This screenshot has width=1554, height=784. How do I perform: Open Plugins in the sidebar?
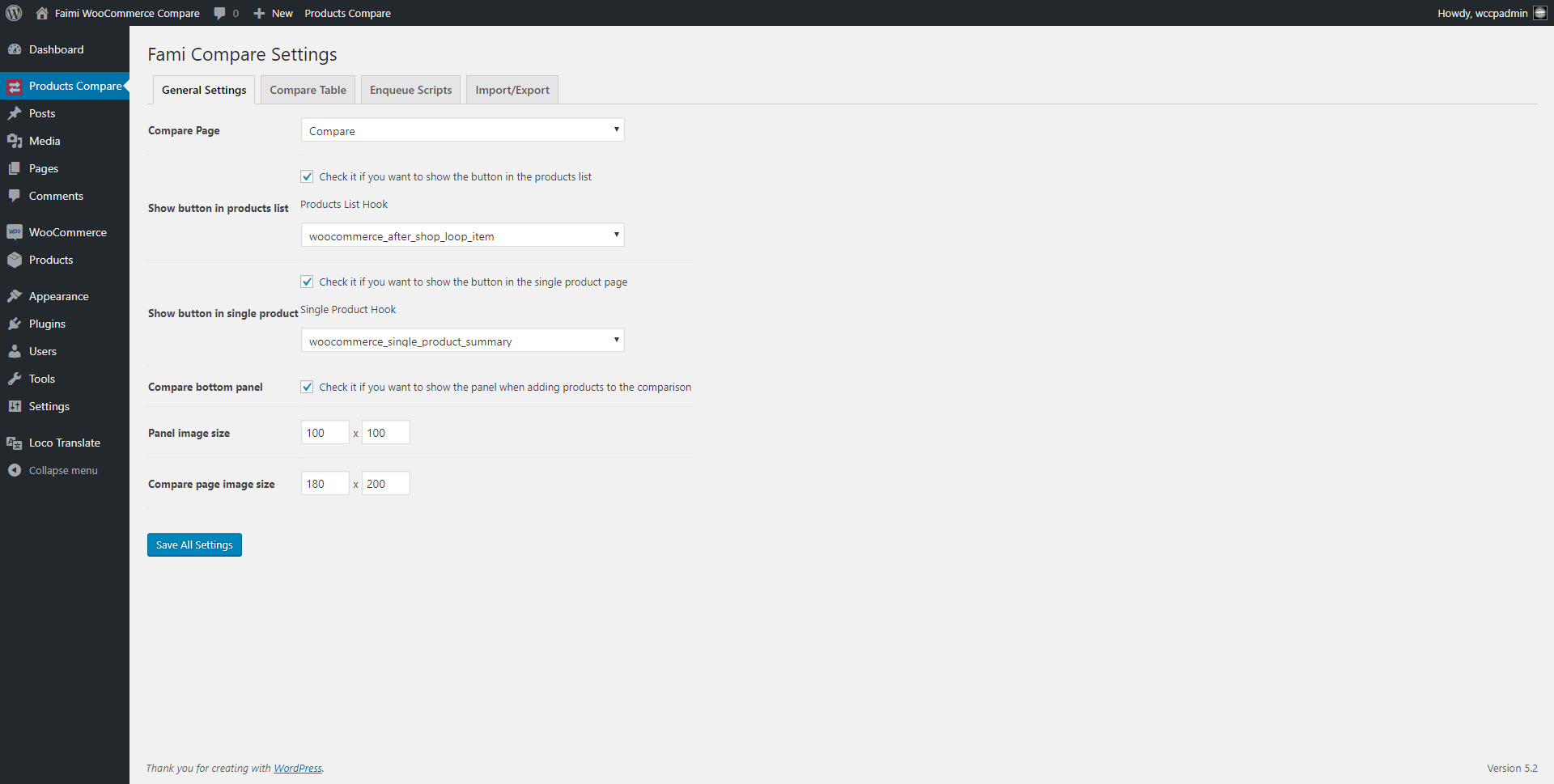tap(47, 324)
